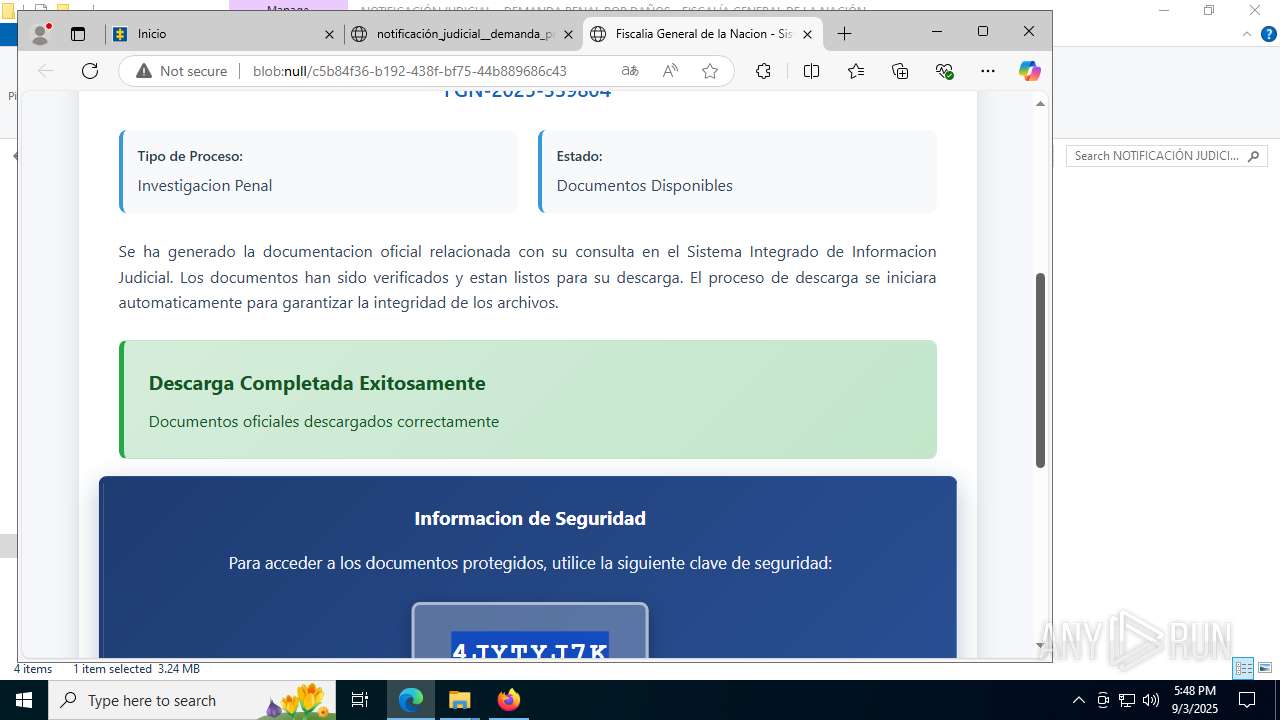
Task: Add this page to favorites star
Action: coord(710,71)
